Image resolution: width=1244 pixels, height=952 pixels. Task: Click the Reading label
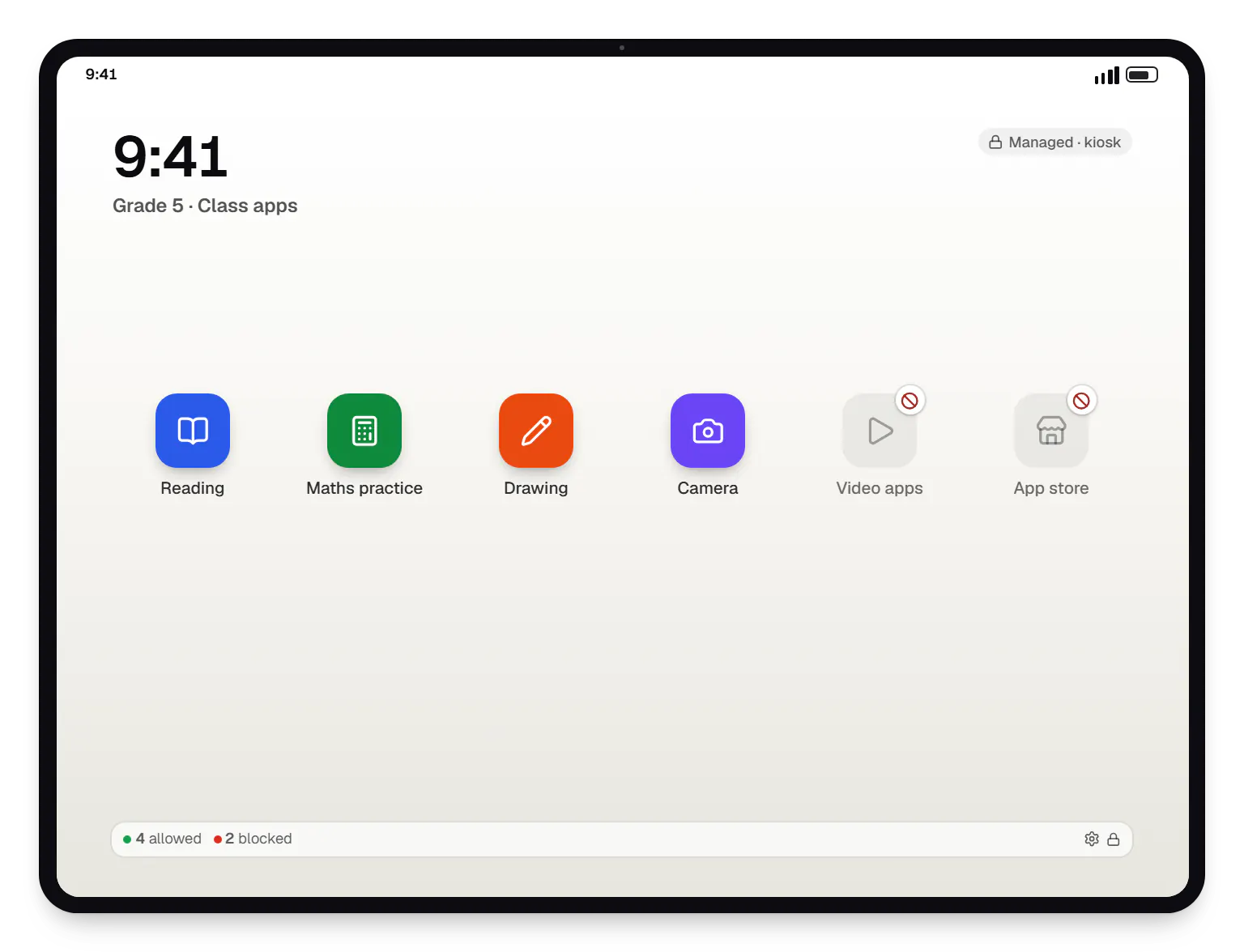[193, 488]
